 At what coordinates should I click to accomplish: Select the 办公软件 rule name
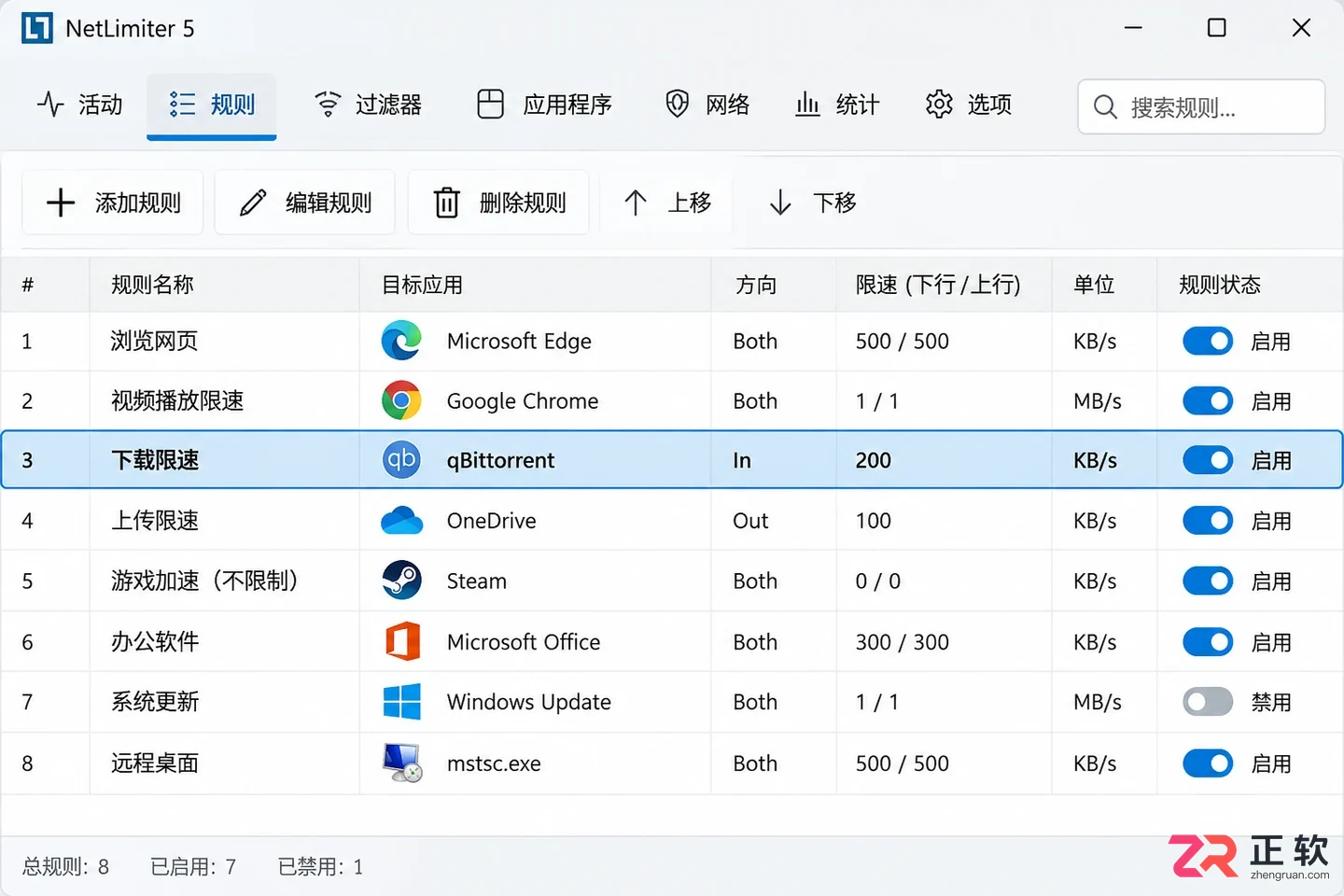click(x=155, y=642)
